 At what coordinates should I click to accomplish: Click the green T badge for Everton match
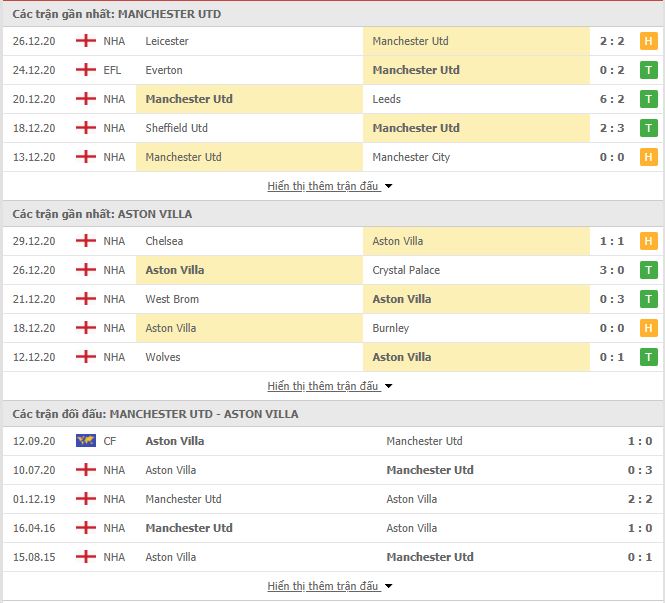point(648,70)
